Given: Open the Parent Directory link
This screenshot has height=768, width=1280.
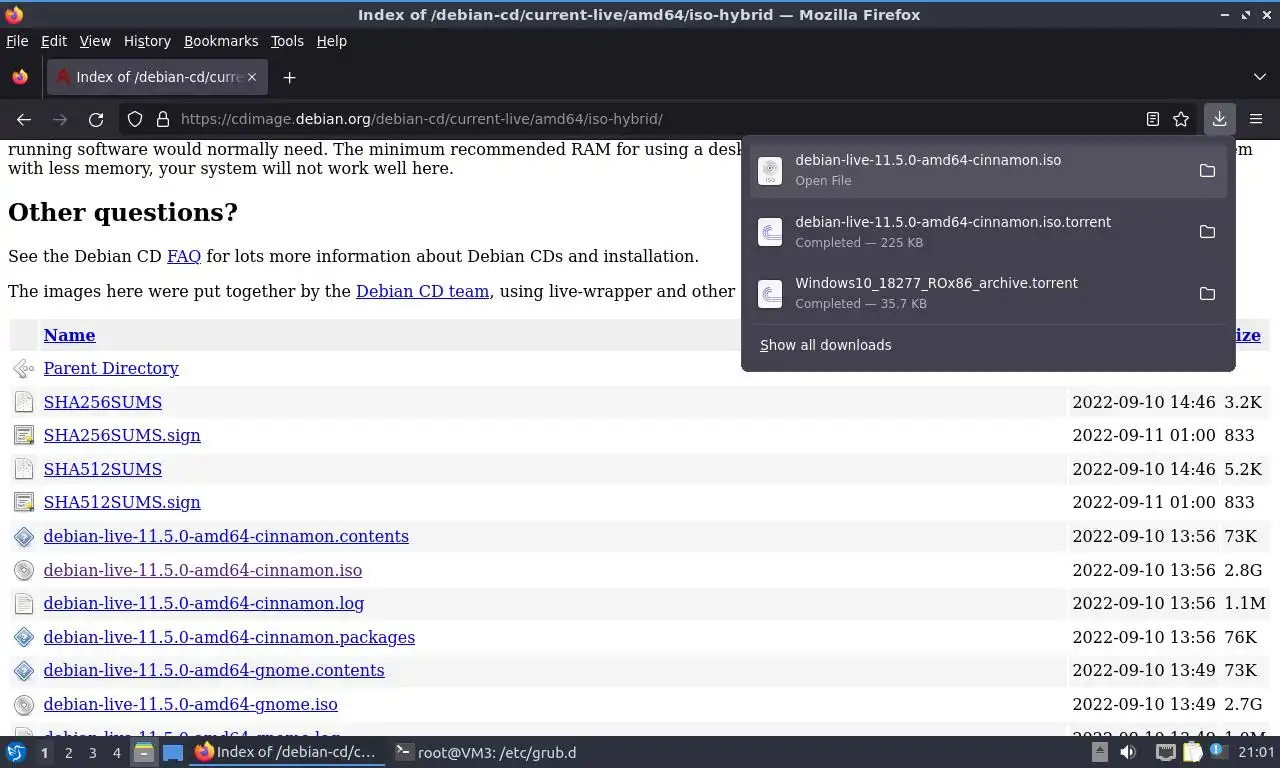Looking at the screenshot, I should [x=111, y=368].
